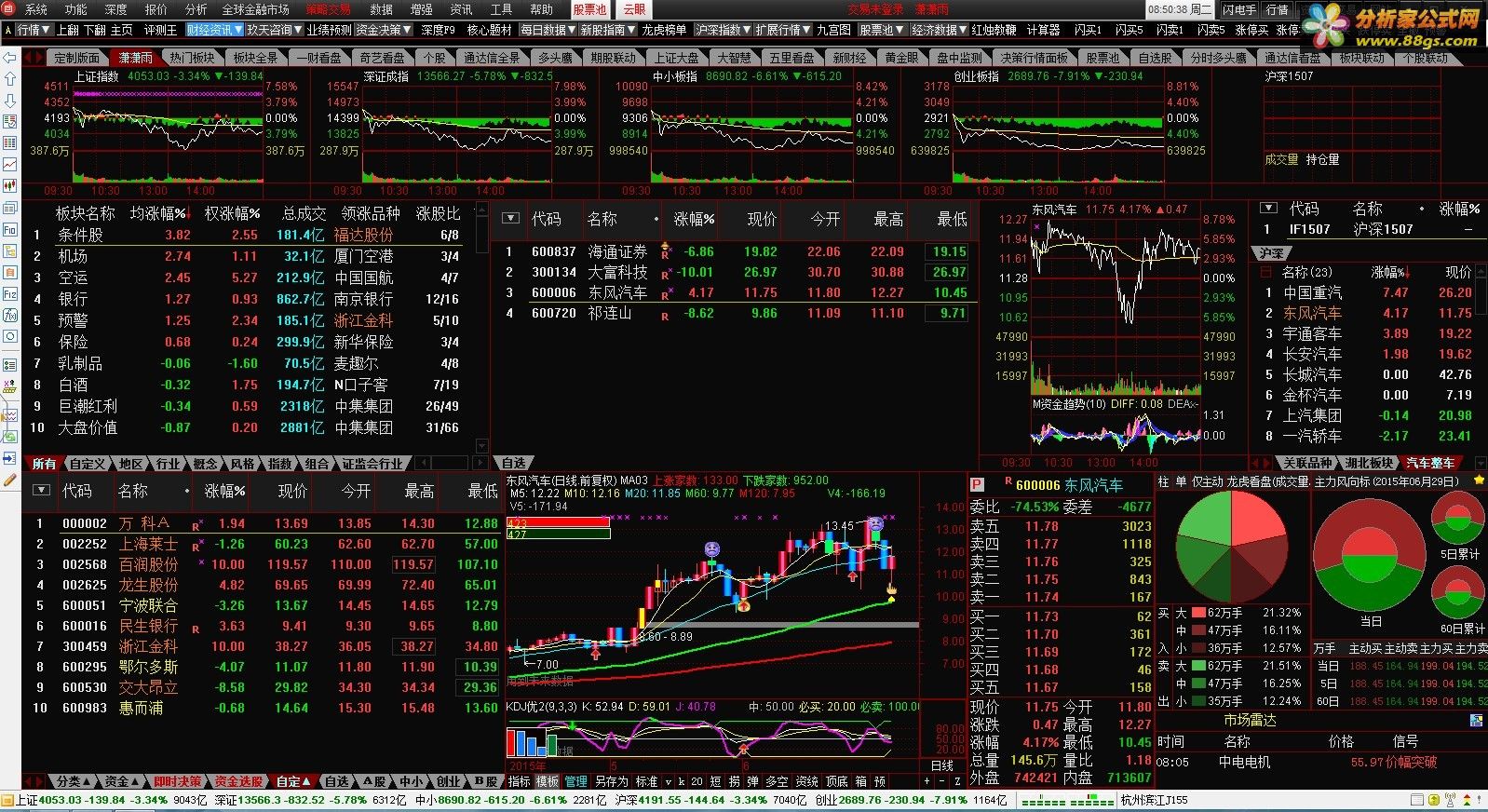
Task: Switch to the 黄金眼 tab
Action: [x=902, y=58]
